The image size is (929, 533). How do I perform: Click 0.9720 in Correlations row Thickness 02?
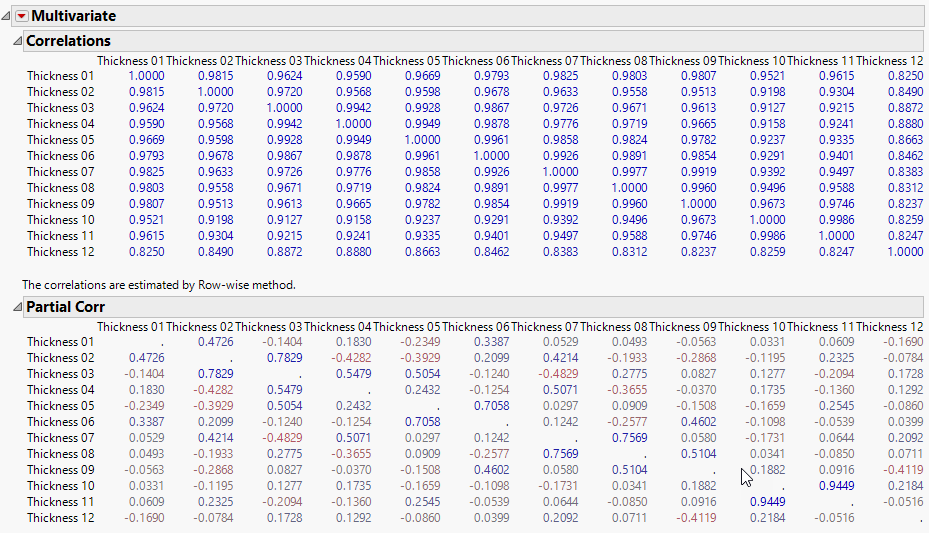[284, 92]
